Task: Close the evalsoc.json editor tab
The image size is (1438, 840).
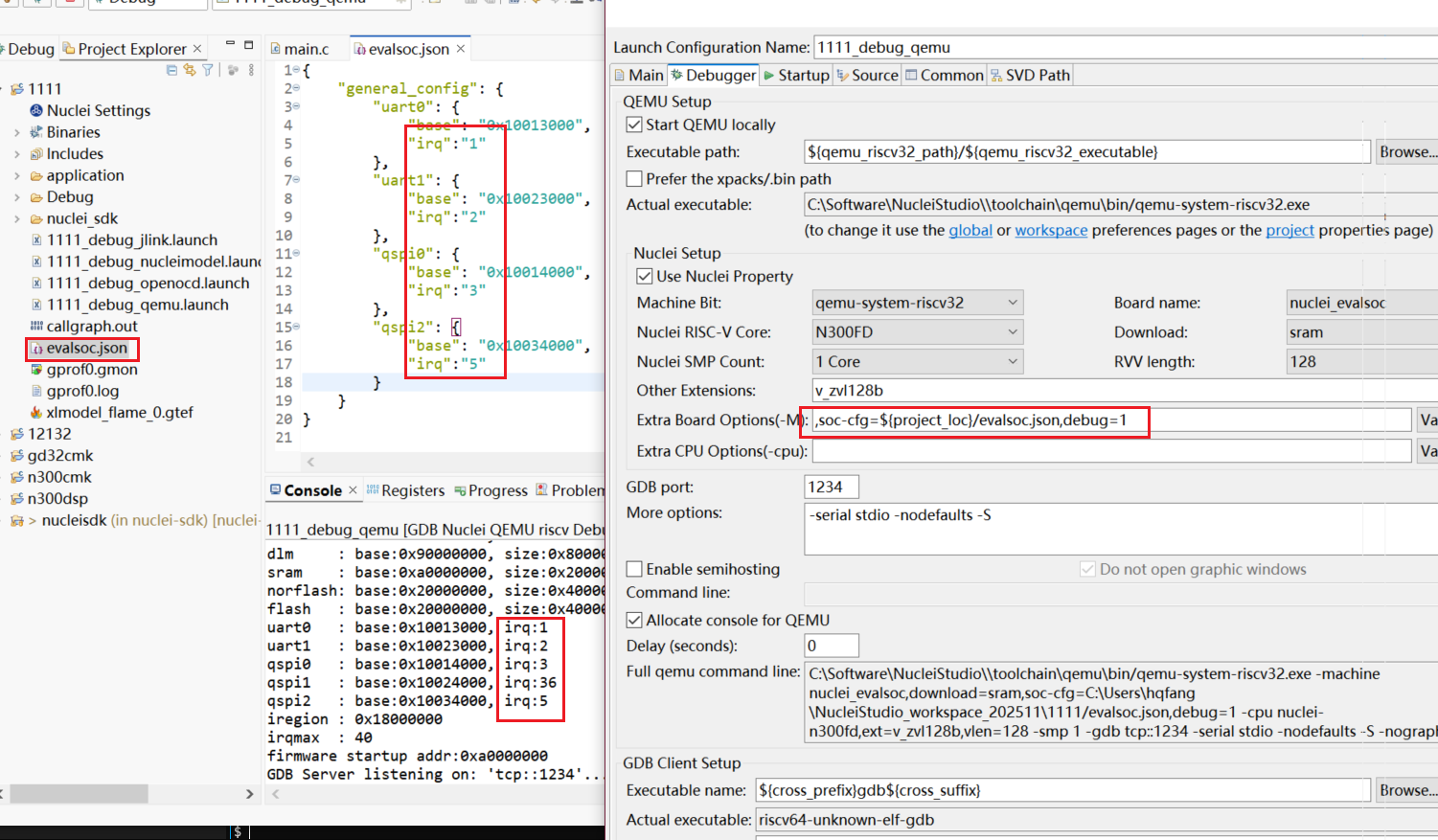Action: point(461,49)
